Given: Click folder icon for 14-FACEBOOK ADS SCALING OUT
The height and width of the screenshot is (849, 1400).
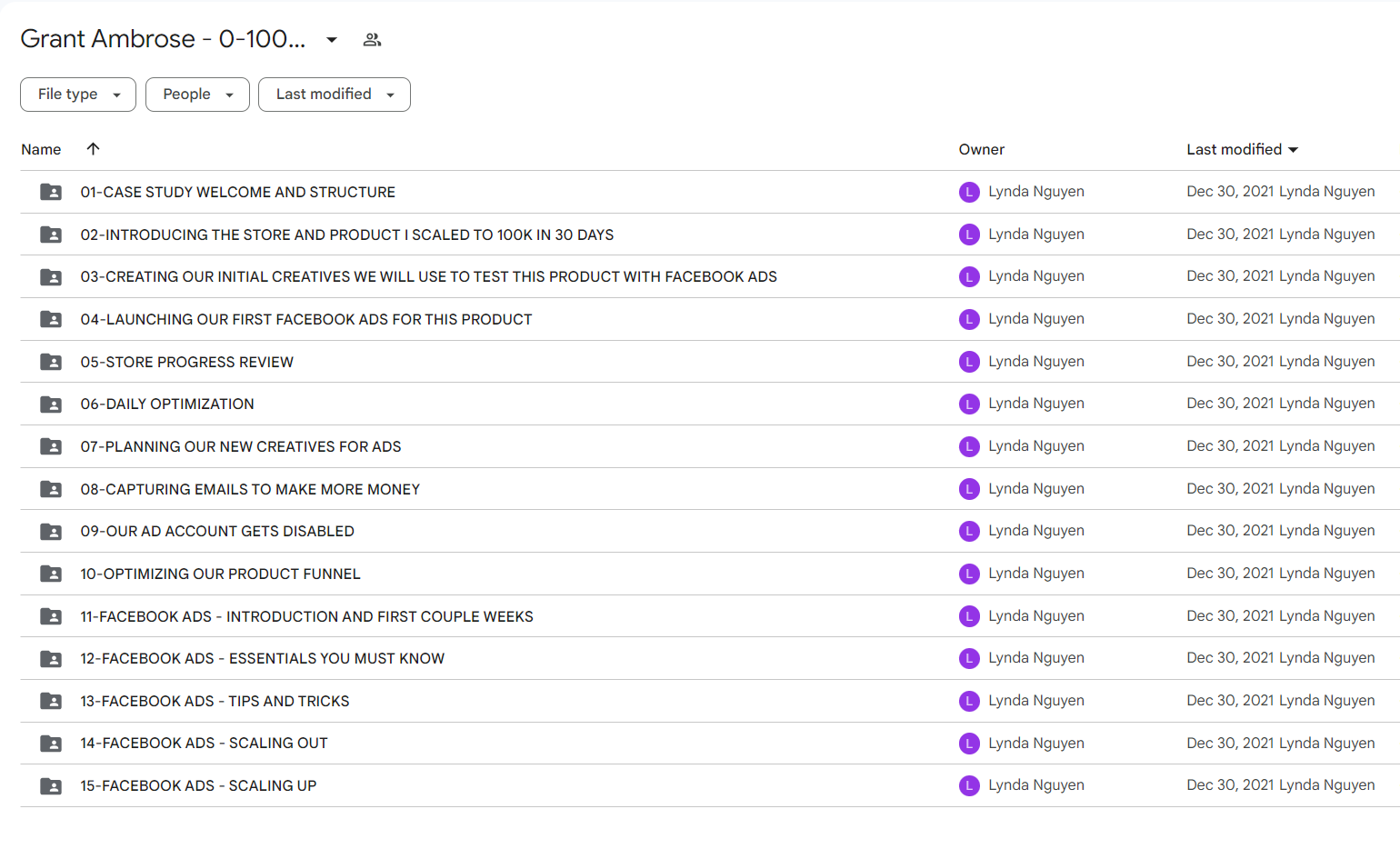Looking at the screenshot, I should 51,744.
